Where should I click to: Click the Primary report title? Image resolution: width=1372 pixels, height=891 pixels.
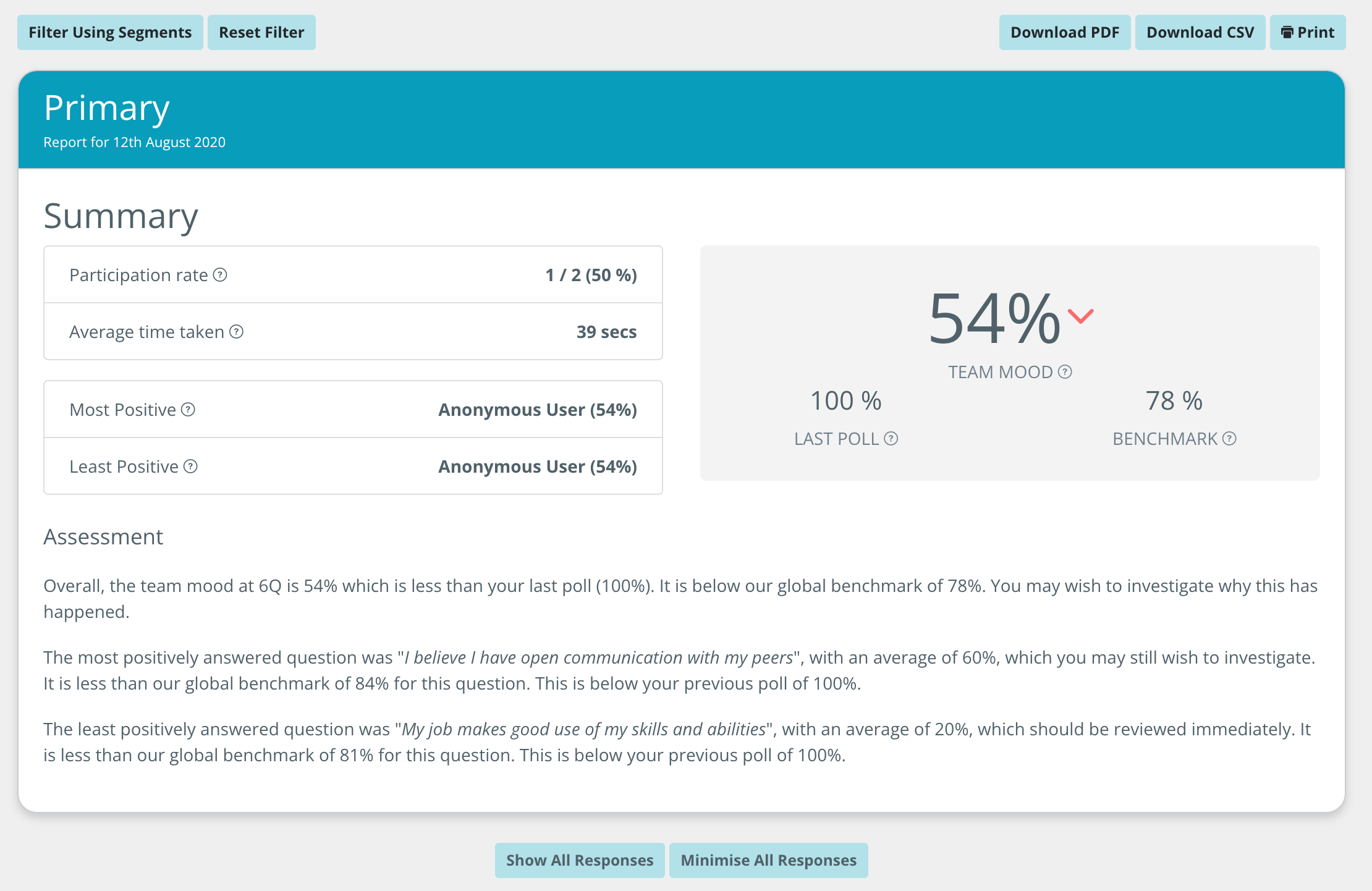(x=107, y=108)
